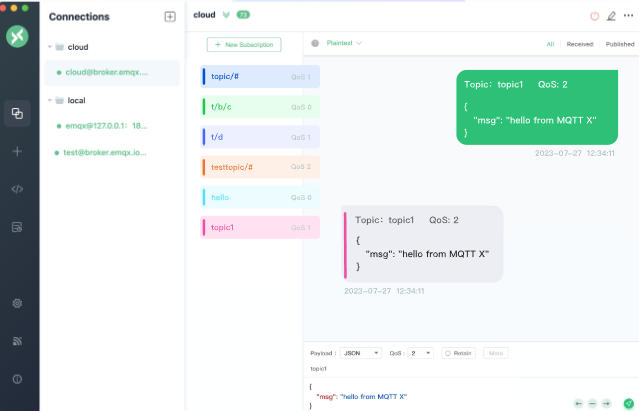Select the cloud@broker.emqx connection
Image resolution: width=639 pixels, height=411 pixels.
coord(112,73)
